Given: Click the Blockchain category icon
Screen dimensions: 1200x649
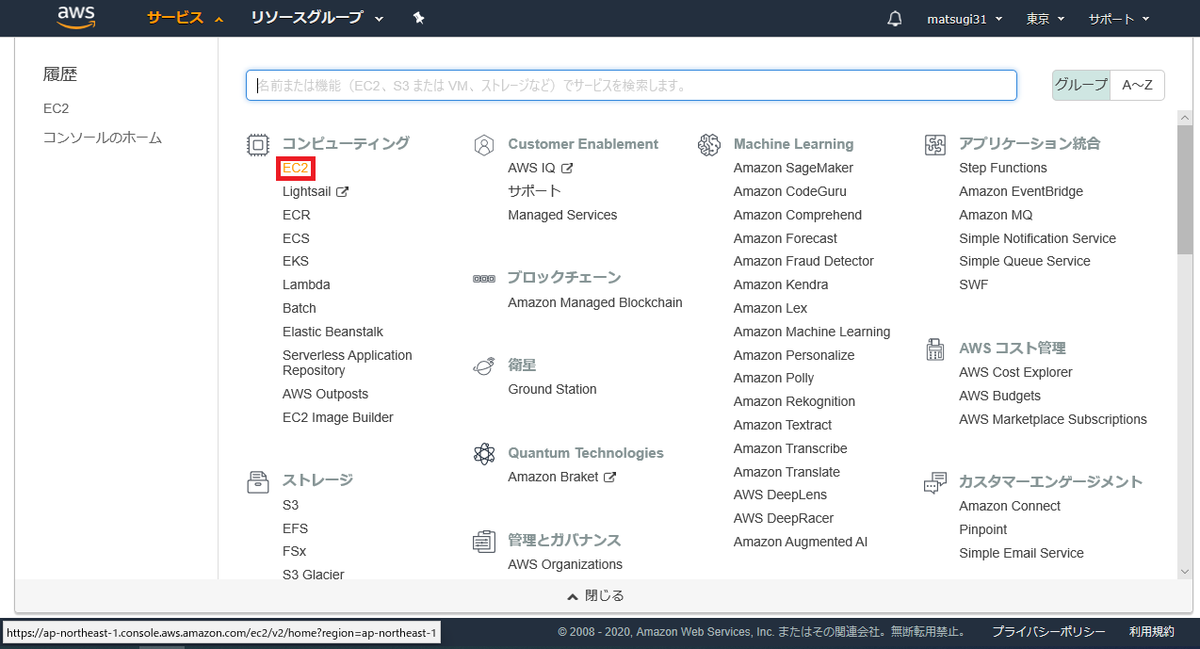Looking at the screenshot, I should coord(484,279).
